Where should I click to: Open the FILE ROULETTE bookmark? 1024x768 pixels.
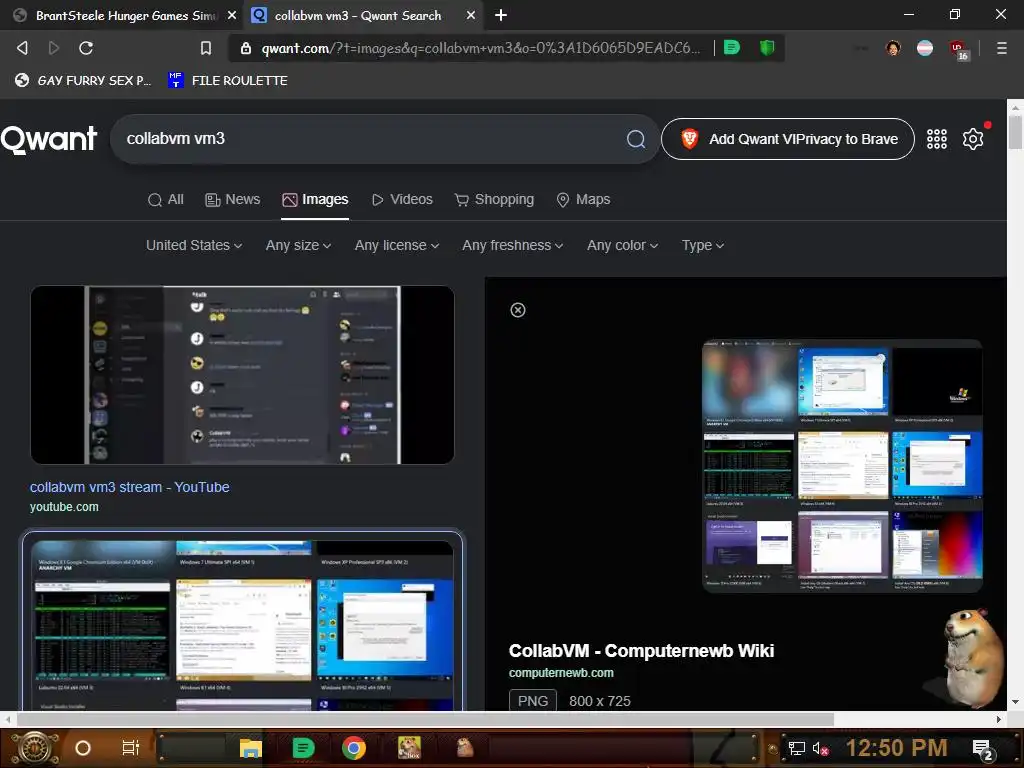tap(228, 80)
